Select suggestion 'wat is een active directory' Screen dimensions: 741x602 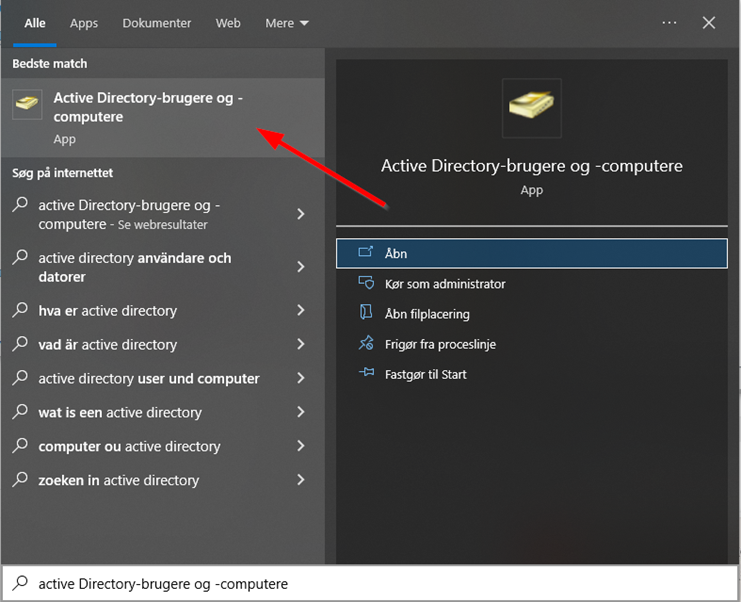point(163,413)
